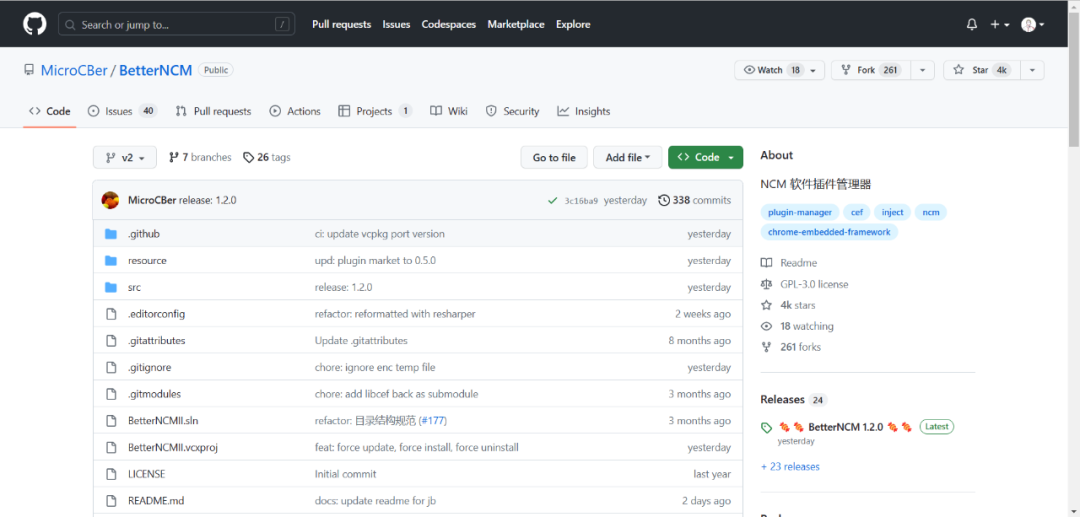Click the Readme book icon
The height and width of the screenshot is (517, 1080).
click(x=766, y=263)
